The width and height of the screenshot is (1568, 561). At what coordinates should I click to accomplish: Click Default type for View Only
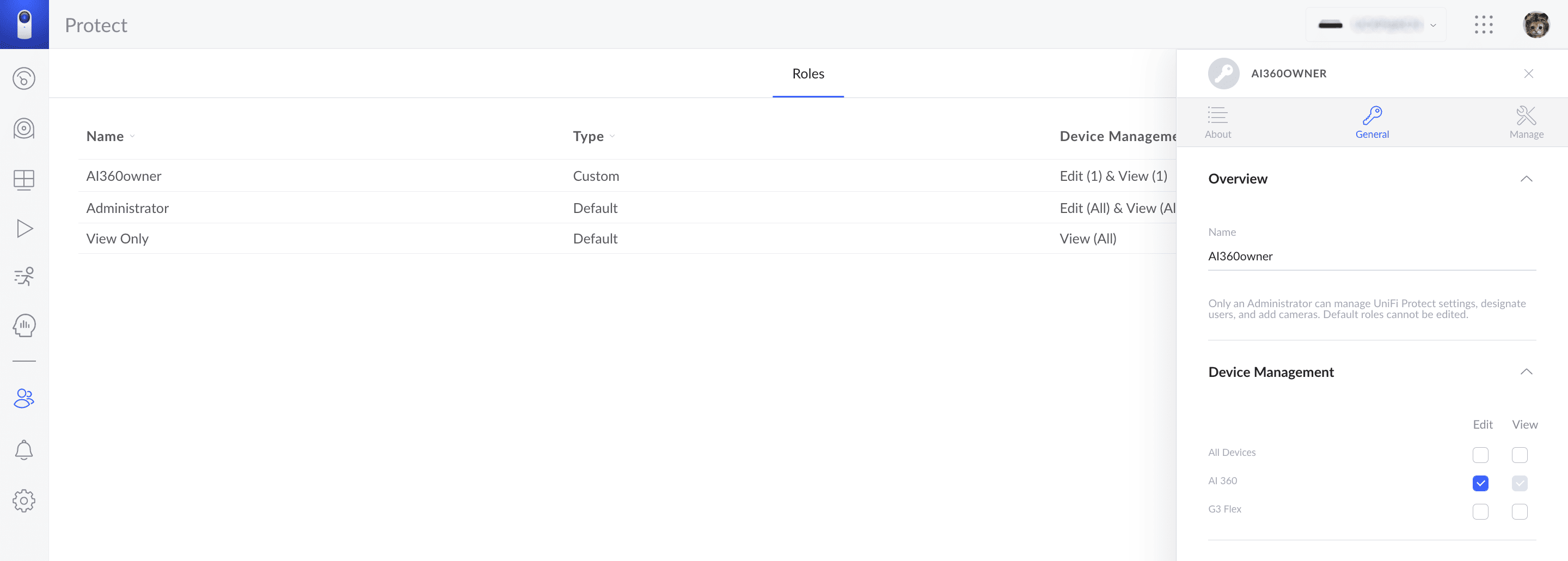[x=595, y=239]
